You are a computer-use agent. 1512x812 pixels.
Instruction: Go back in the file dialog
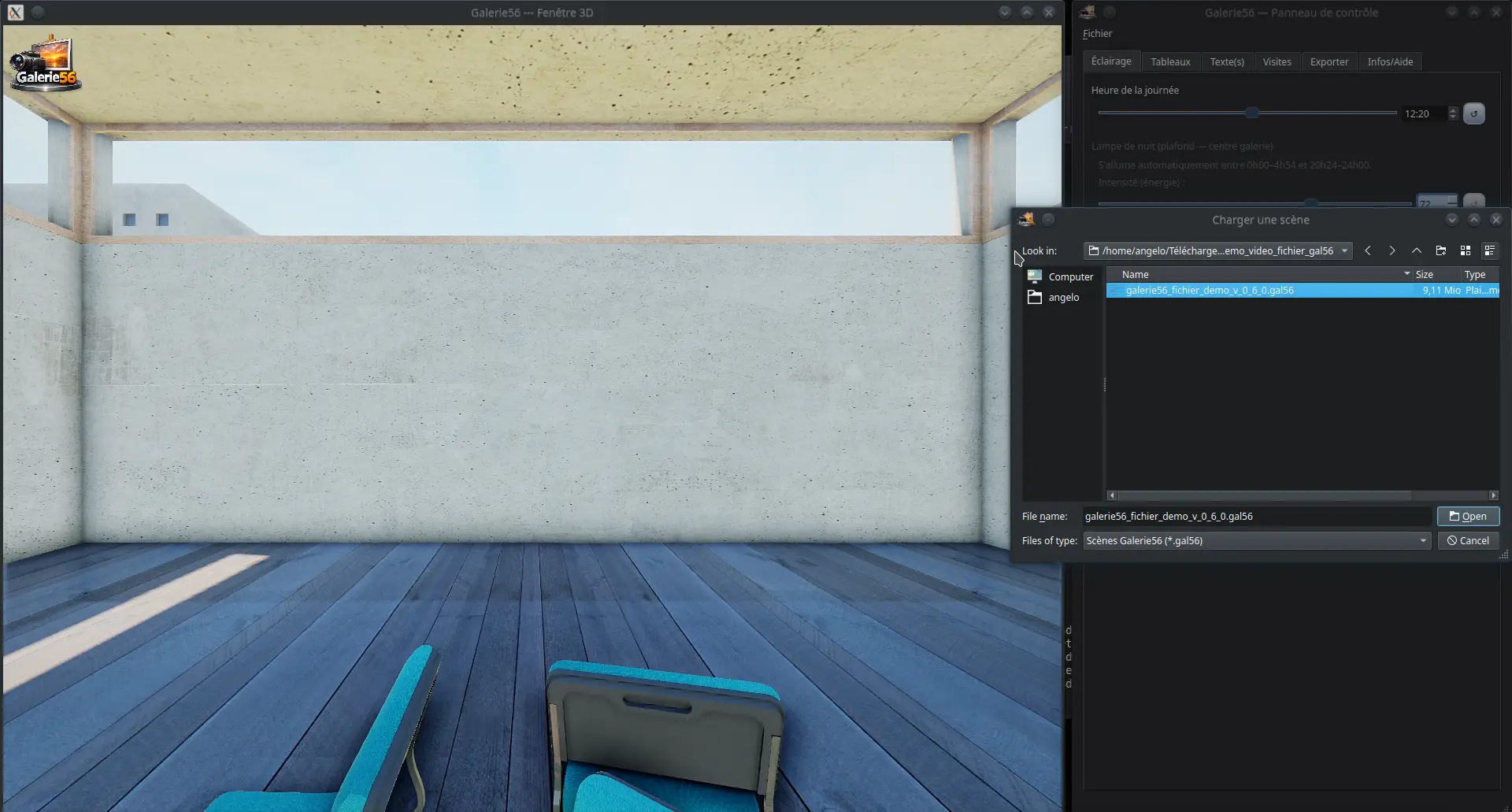[1368, 250]
